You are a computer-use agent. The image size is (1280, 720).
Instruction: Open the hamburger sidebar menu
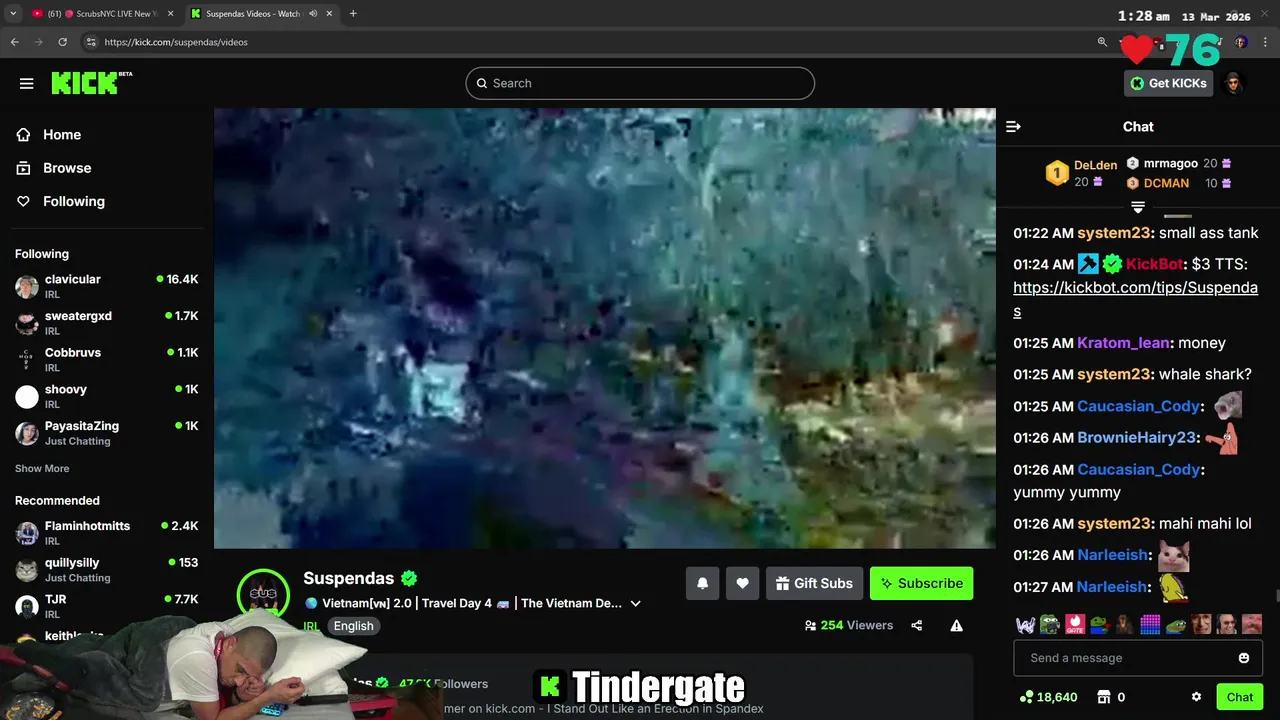click(x=27, y=84)
